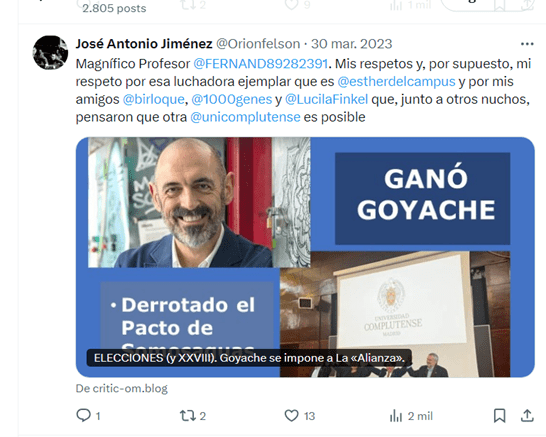Screen dimensions: 546x437
Task: Open José Antonio Jiménez profile avatar
Action: [x=50, y=53]
